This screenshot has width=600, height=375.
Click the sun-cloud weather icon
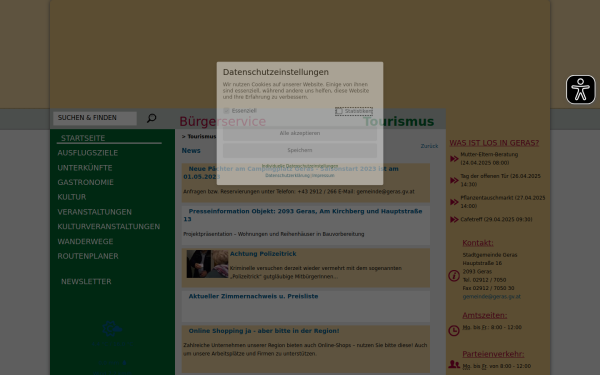(112, 329)
